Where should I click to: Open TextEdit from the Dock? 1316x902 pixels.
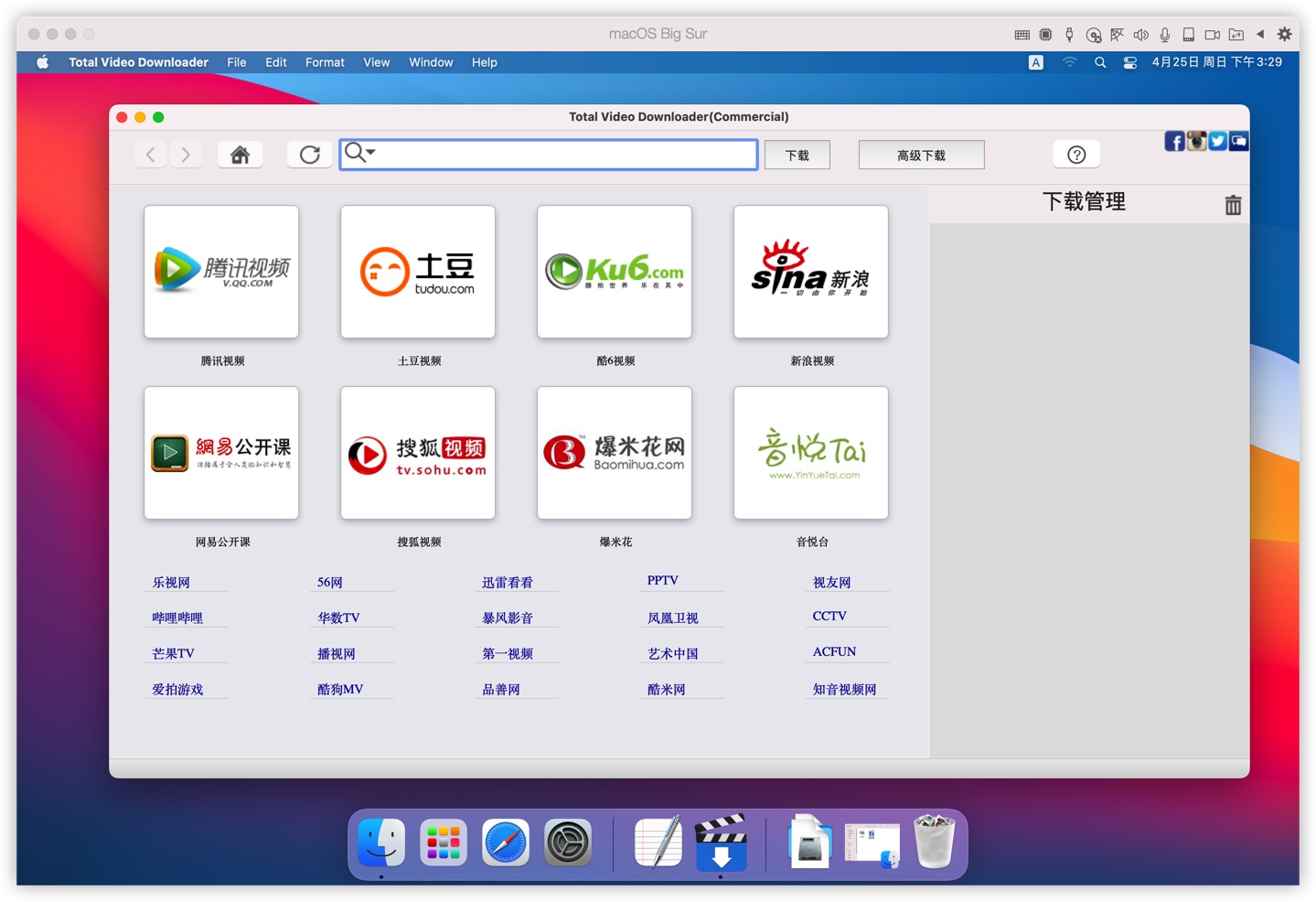[658, 841]
